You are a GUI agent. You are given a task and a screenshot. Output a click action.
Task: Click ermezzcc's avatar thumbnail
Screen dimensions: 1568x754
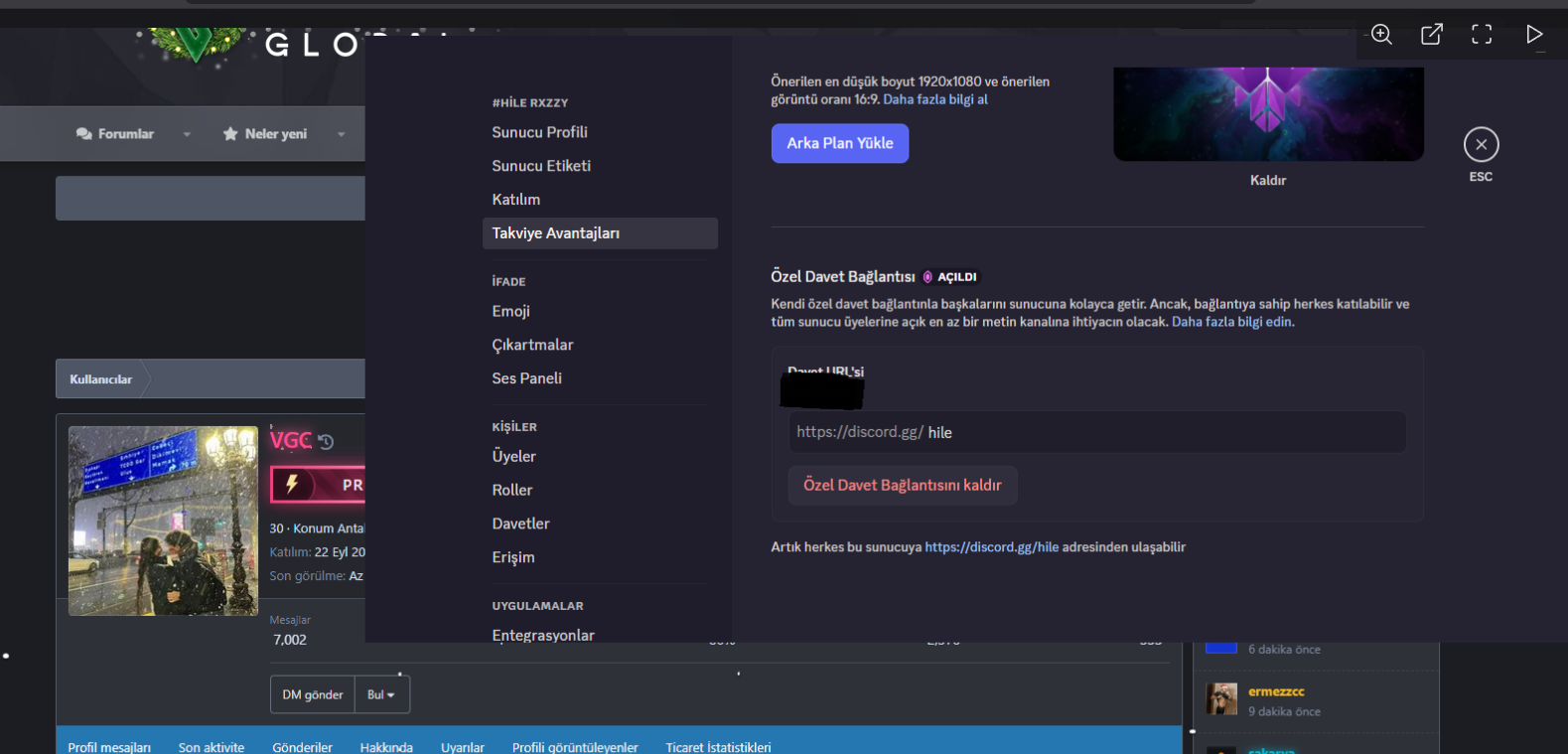coord(1221,699)
